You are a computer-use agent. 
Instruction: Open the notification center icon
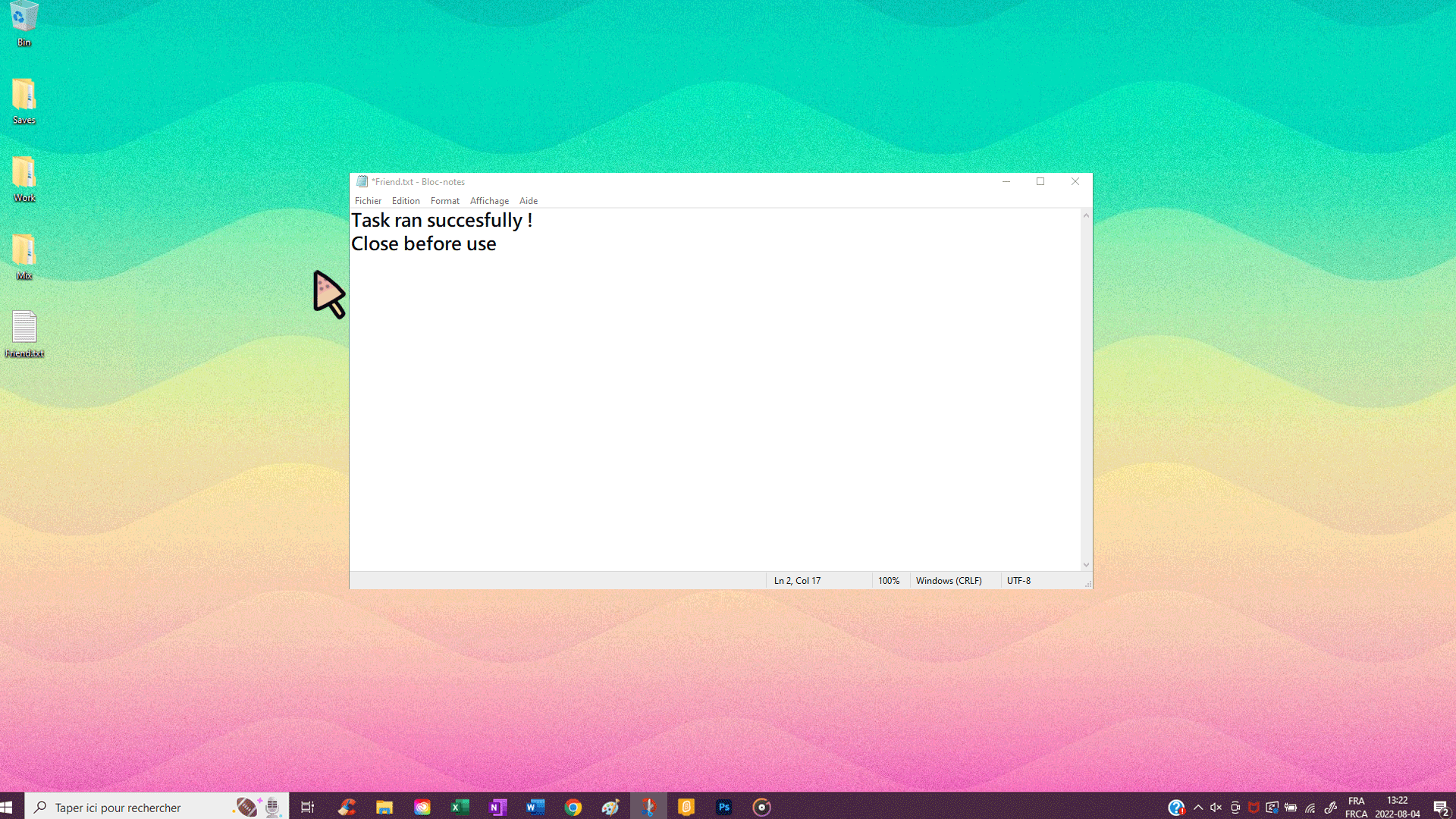[x=1440, y=807]
